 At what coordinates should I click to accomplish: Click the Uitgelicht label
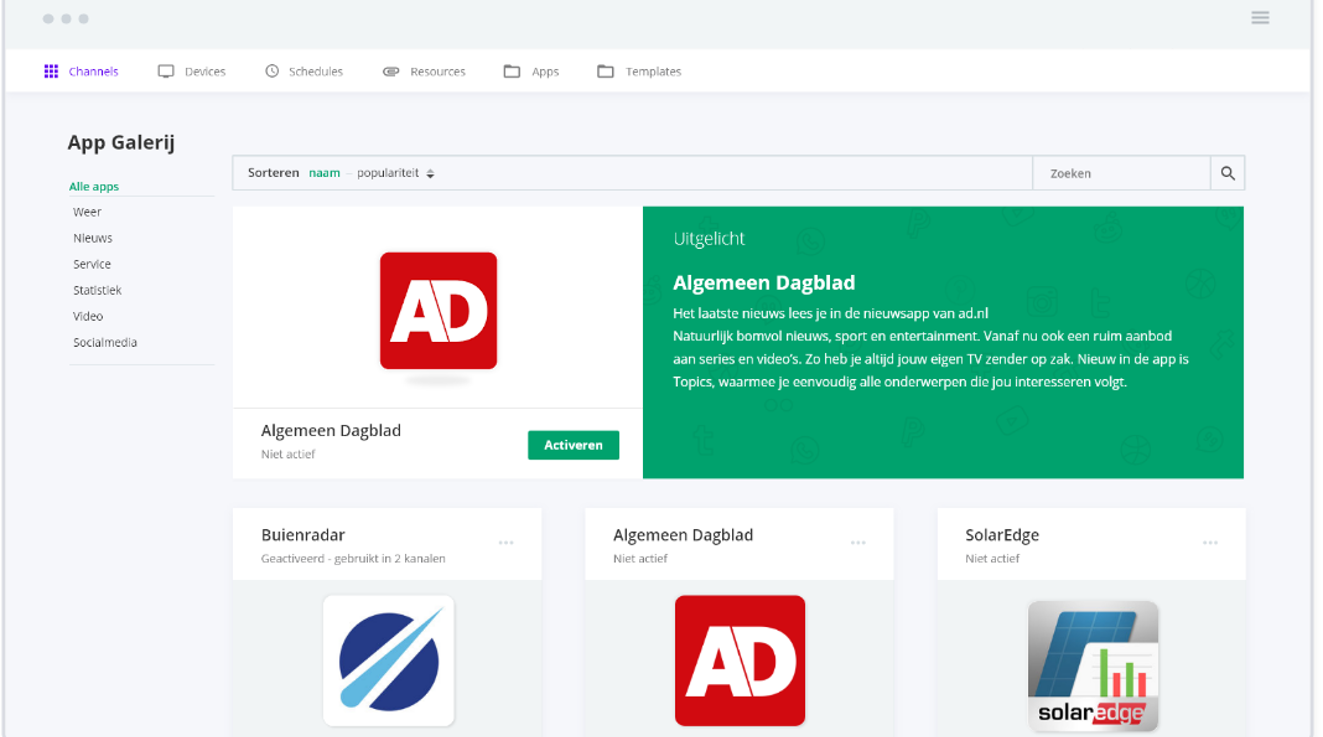coord(709,239)
